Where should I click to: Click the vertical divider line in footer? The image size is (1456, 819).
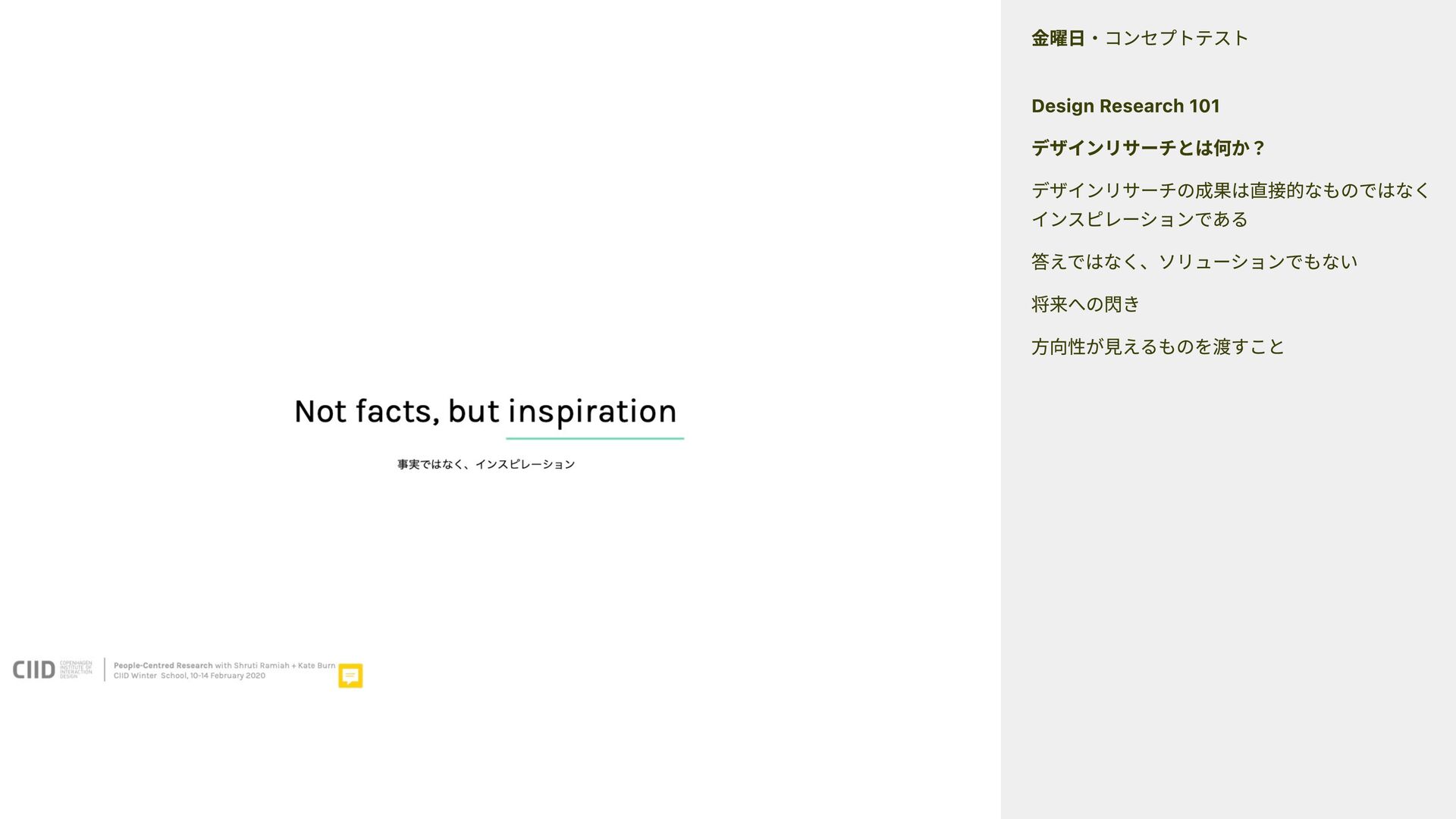click(x=104, y=670)
